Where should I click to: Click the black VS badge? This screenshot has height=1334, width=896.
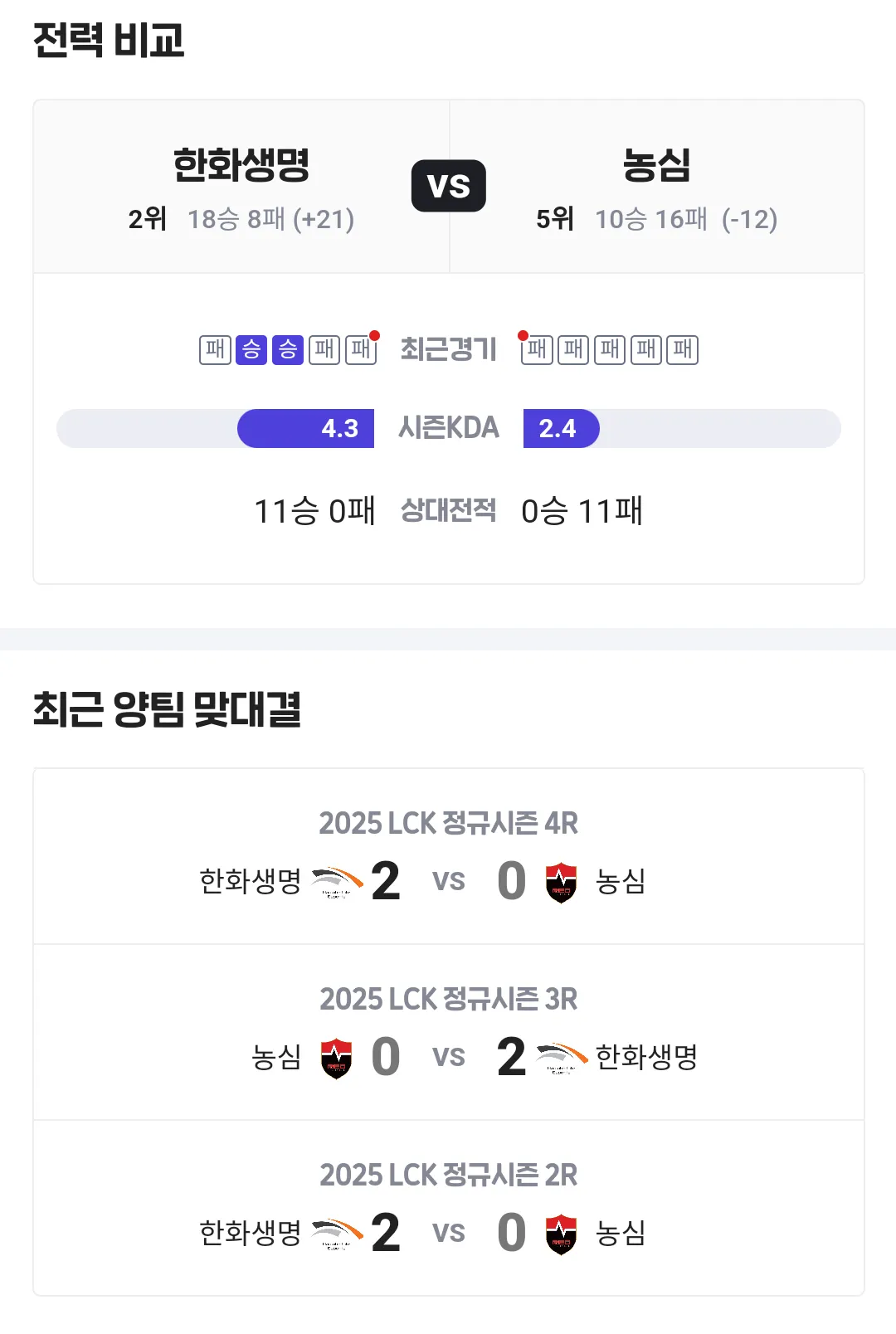[449, 186]
